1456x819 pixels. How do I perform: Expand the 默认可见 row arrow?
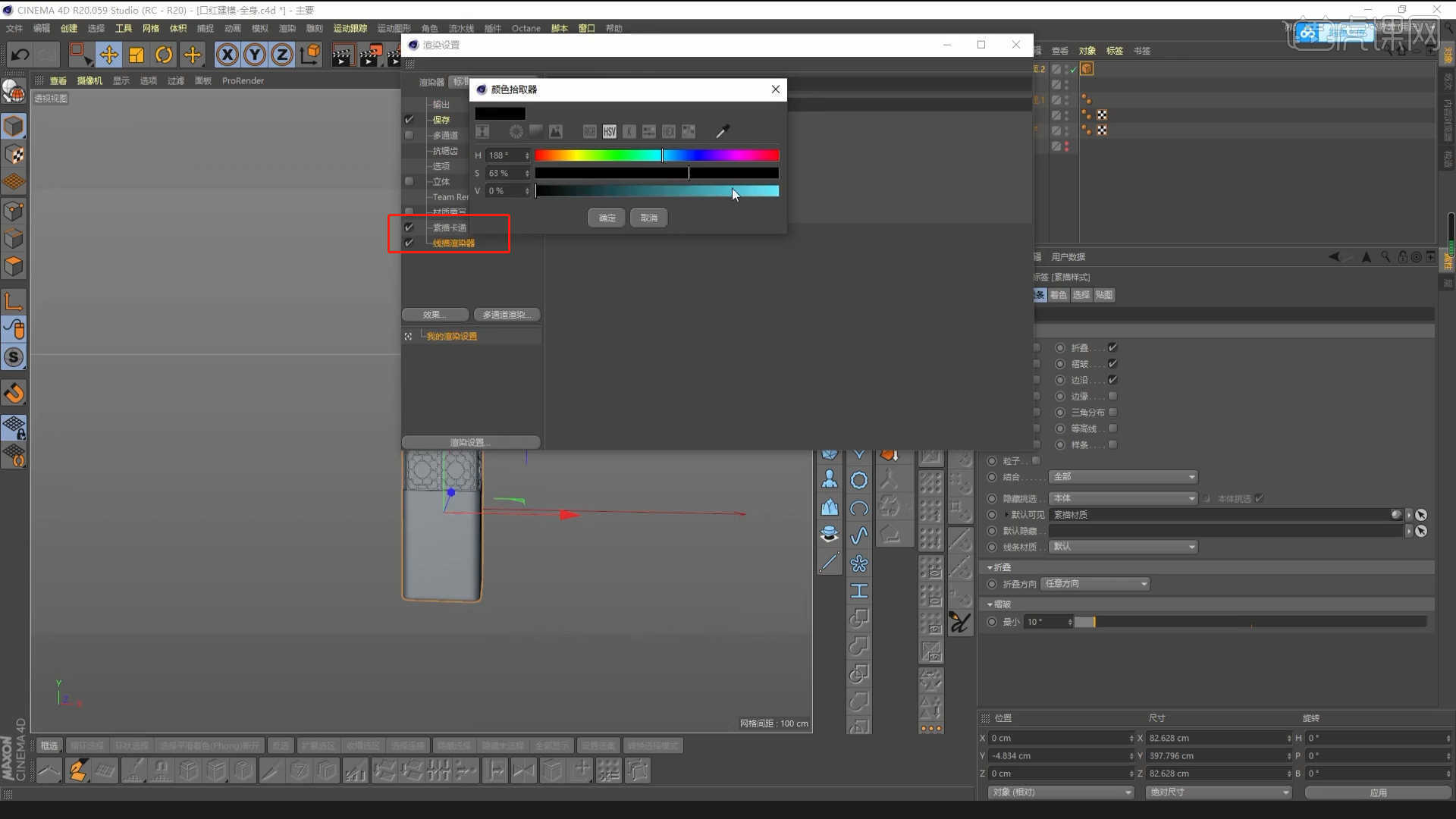(1007, 515)
